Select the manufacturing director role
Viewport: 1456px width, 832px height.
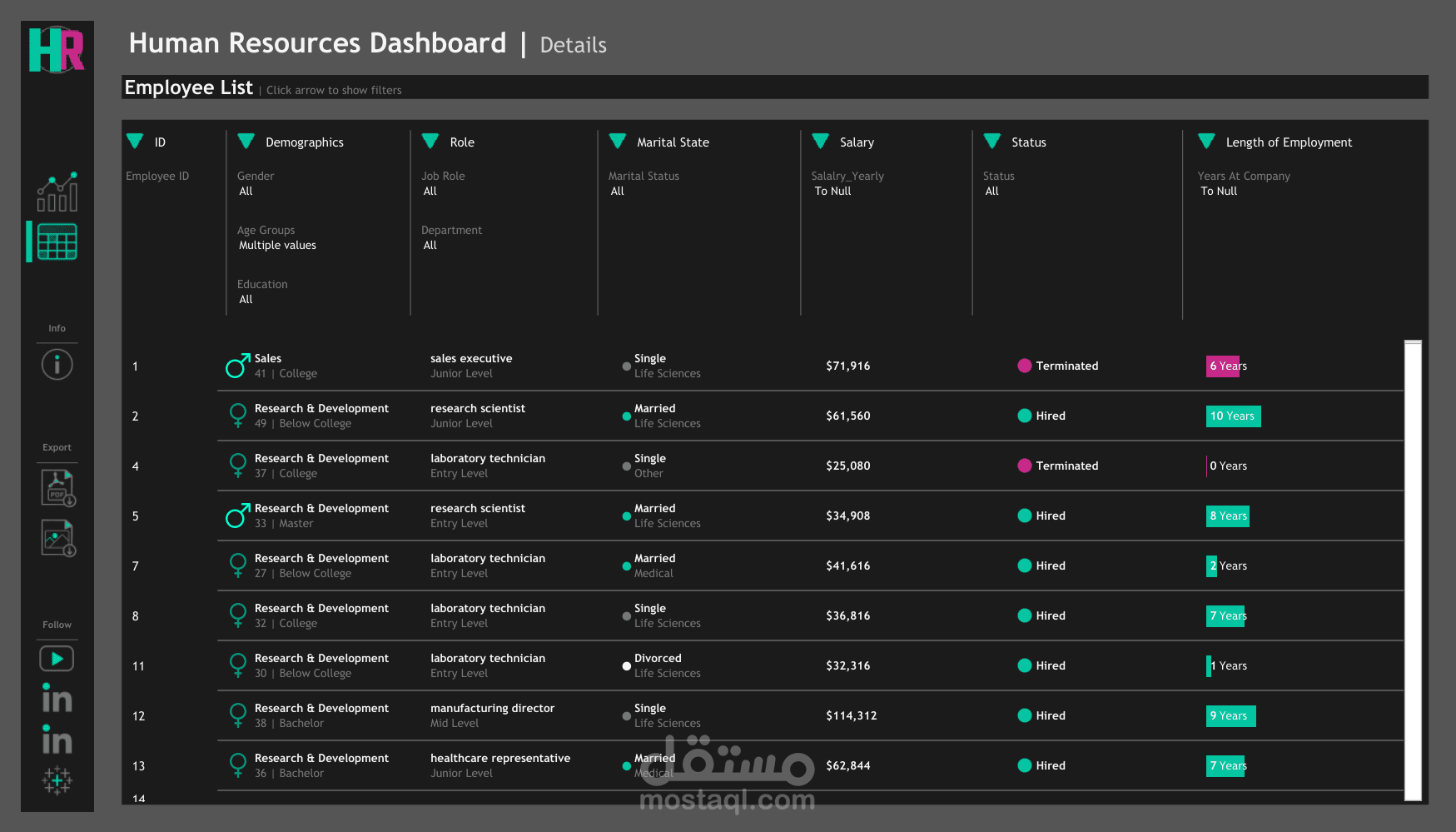493,709
